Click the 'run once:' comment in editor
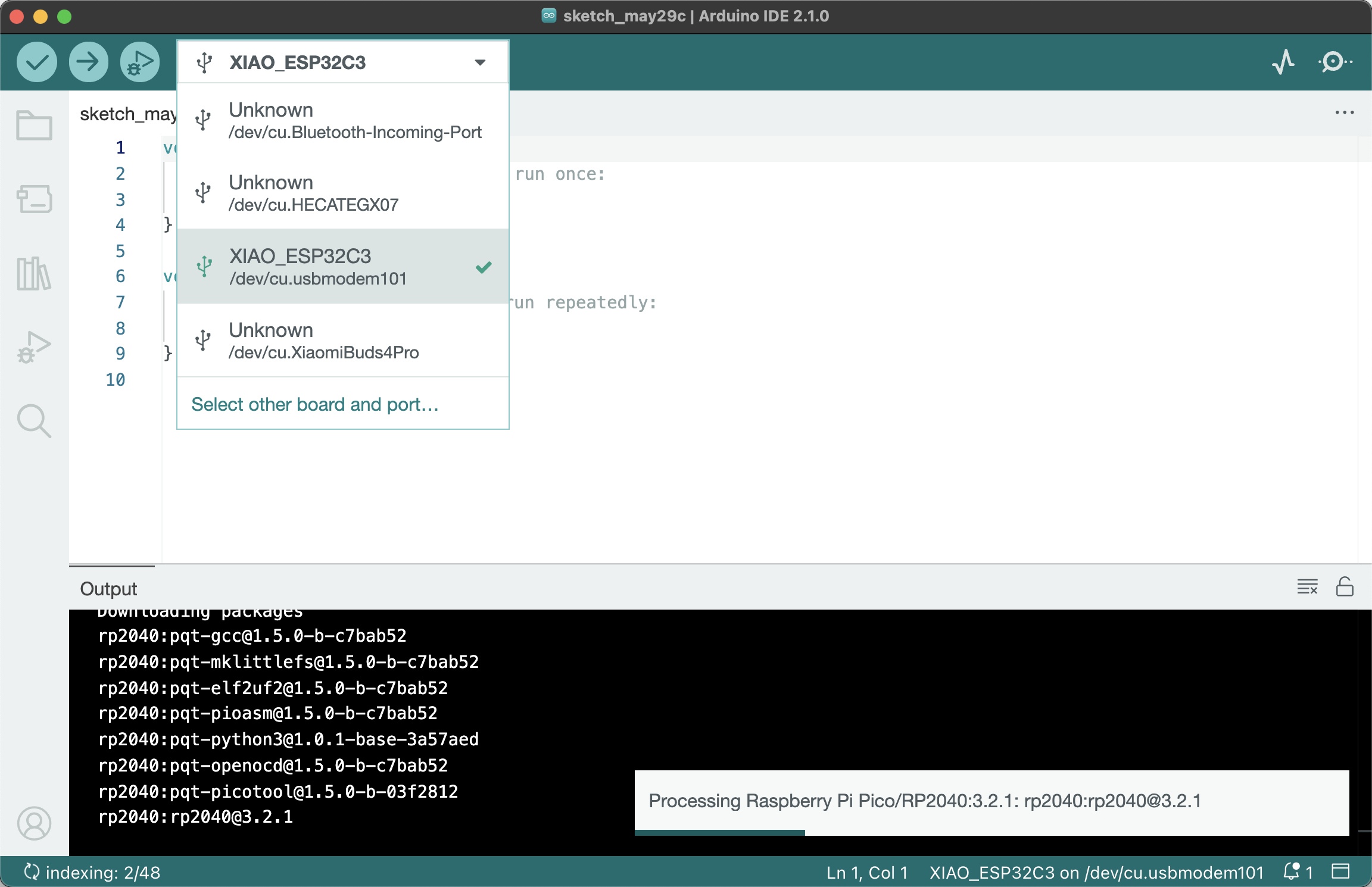 click(560, 174)
